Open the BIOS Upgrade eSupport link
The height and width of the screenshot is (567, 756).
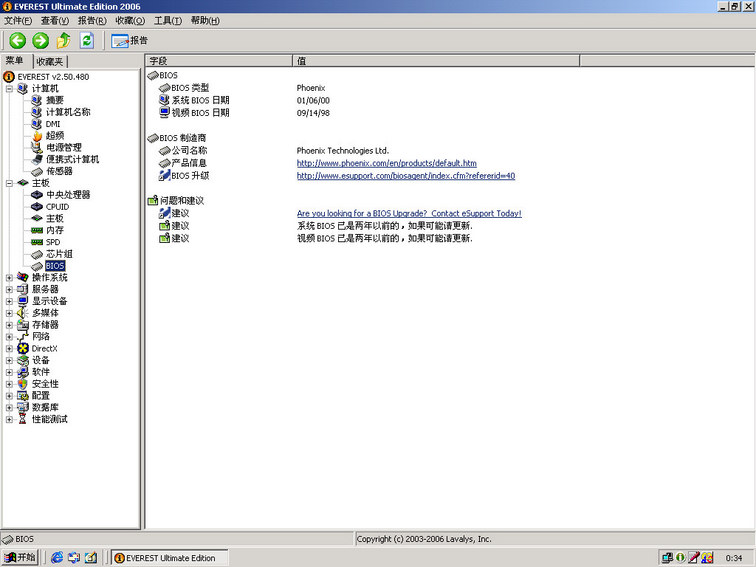coord(409,213)
